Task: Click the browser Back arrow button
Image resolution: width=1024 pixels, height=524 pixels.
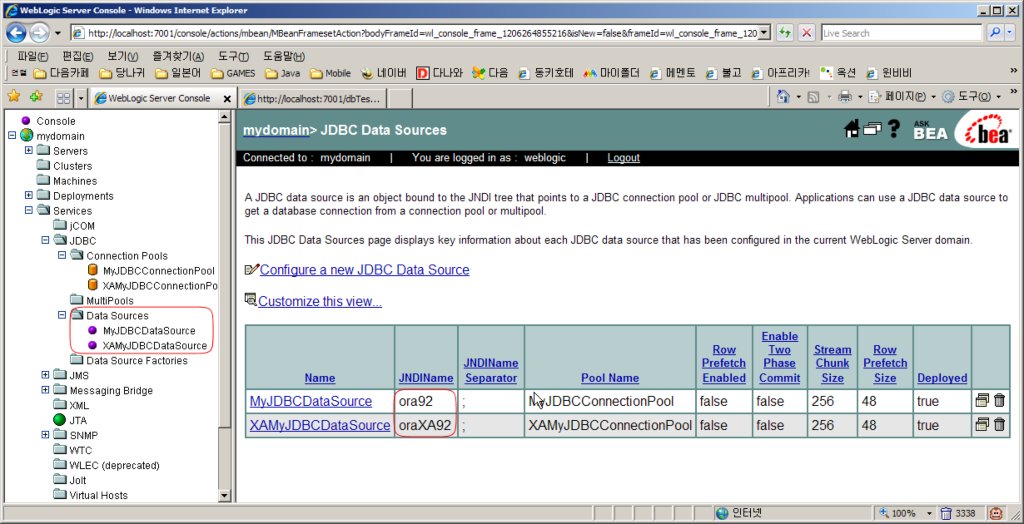Action: pos(16,33)
